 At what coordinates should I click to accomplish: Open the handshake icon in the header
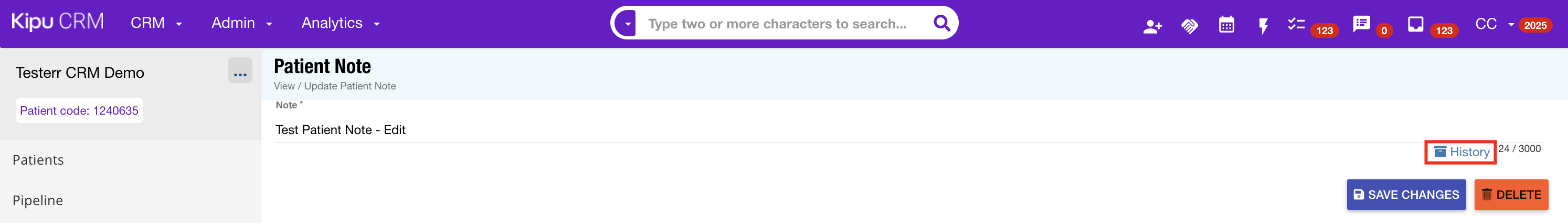(1190, 26)
